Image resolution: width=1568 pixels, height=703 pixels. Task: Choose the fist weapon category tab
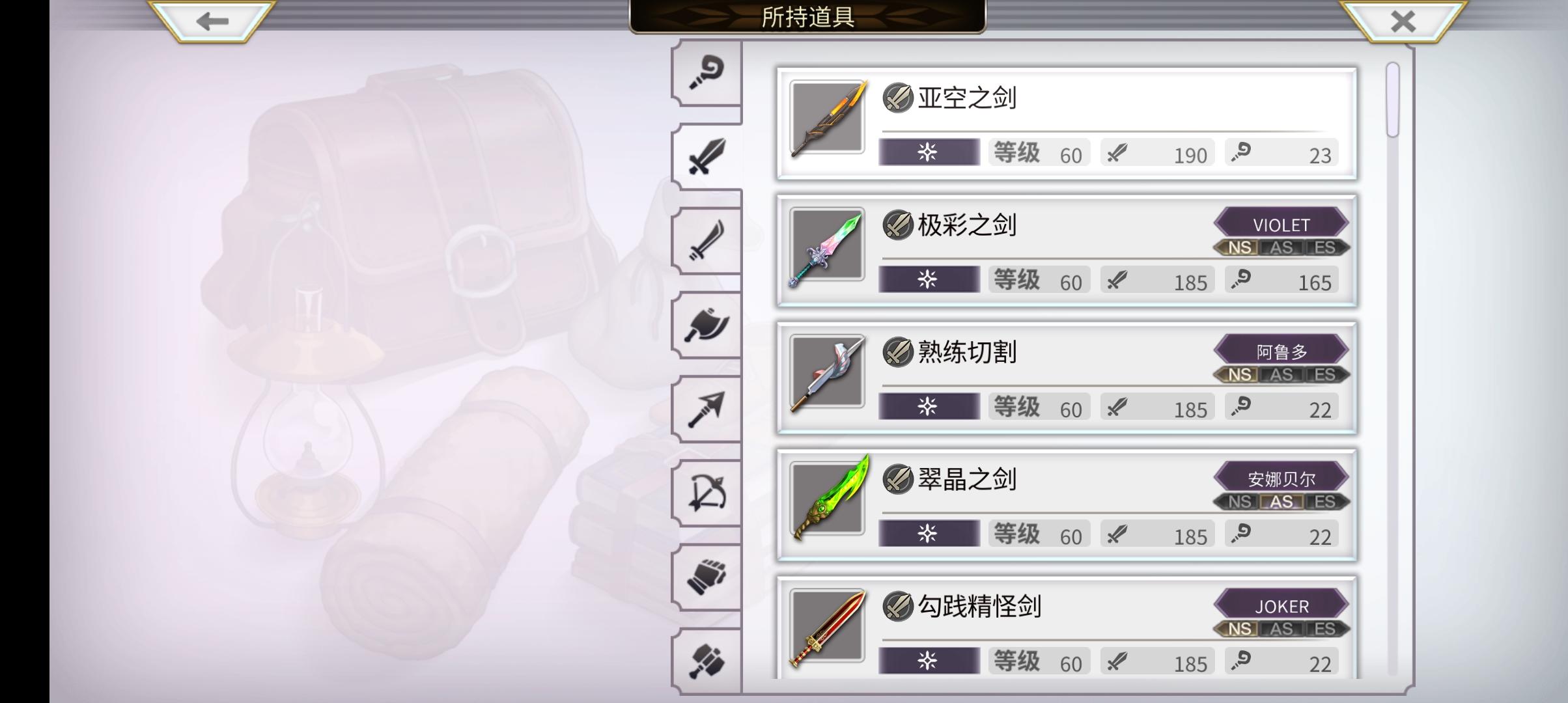(707, 577)
